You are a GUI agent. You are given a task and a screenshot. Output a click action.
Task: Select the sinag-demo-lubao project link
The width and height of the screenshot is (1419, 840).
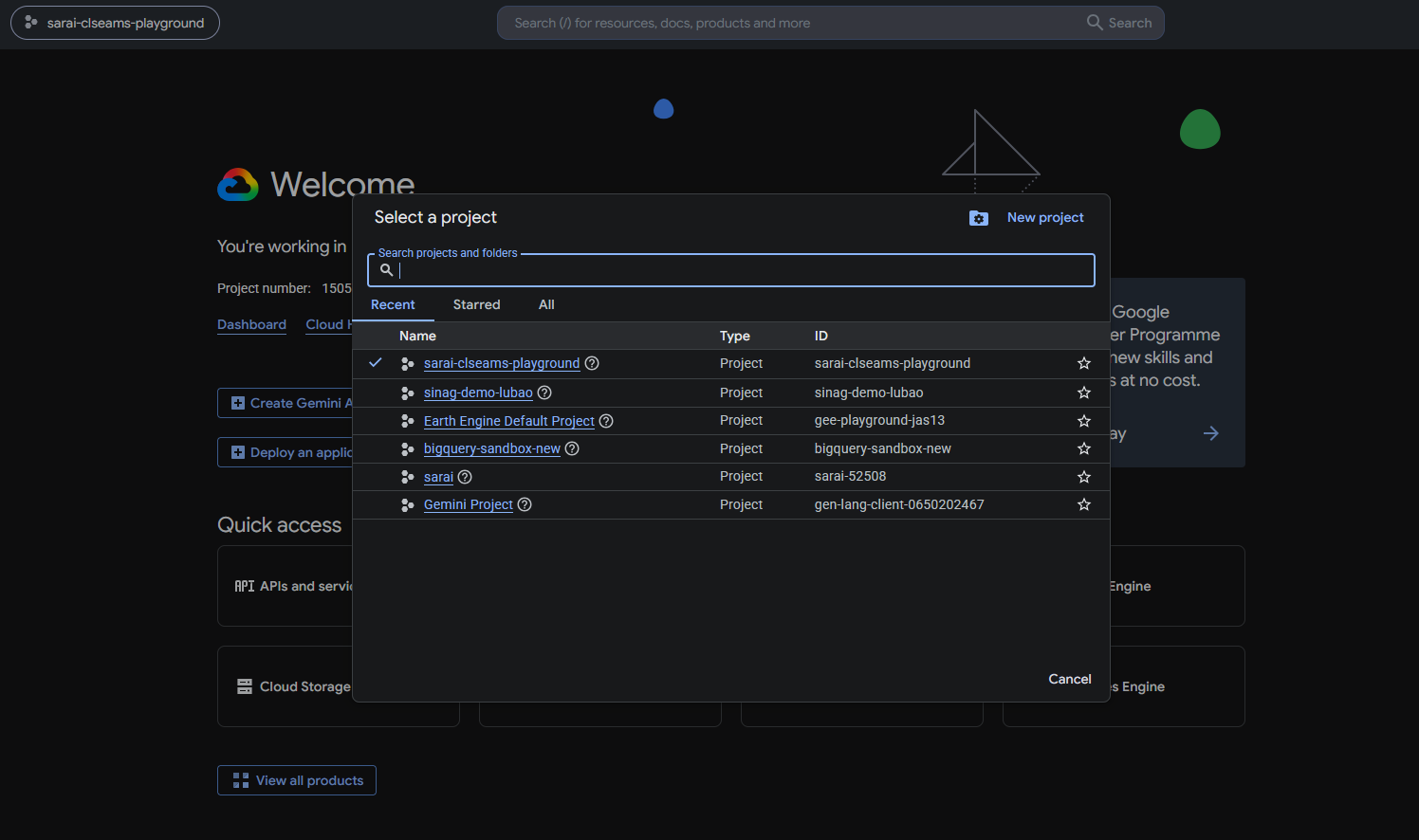click(x=478, y=393)
